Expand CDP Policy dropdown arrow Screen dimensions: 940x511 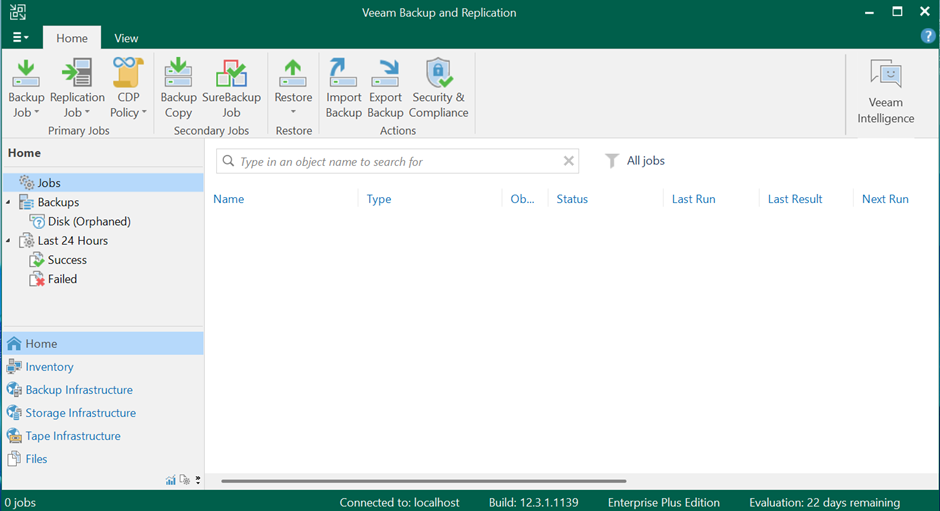(x=144, y=113)
